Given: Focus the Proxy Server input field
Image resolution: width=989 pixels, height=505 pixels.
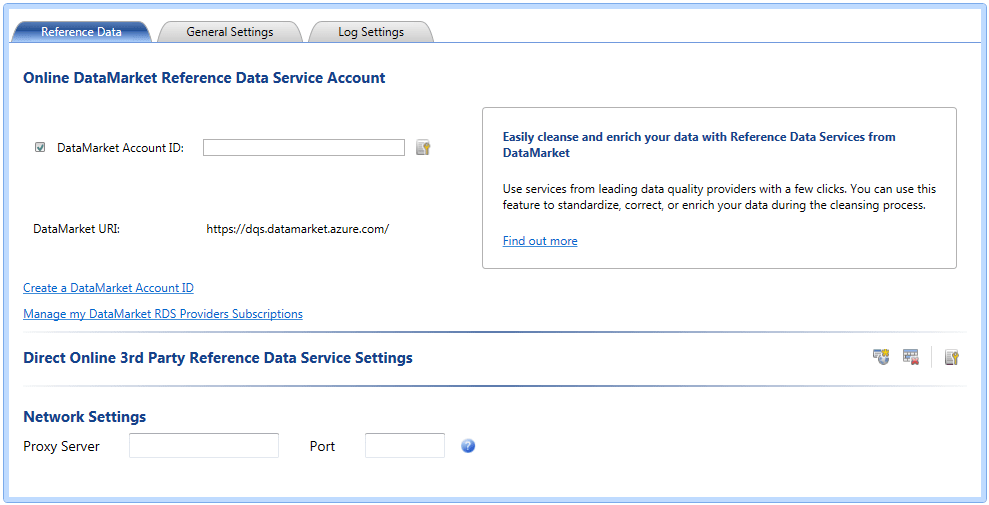Looking at the screenshot, I should (204, 446).
